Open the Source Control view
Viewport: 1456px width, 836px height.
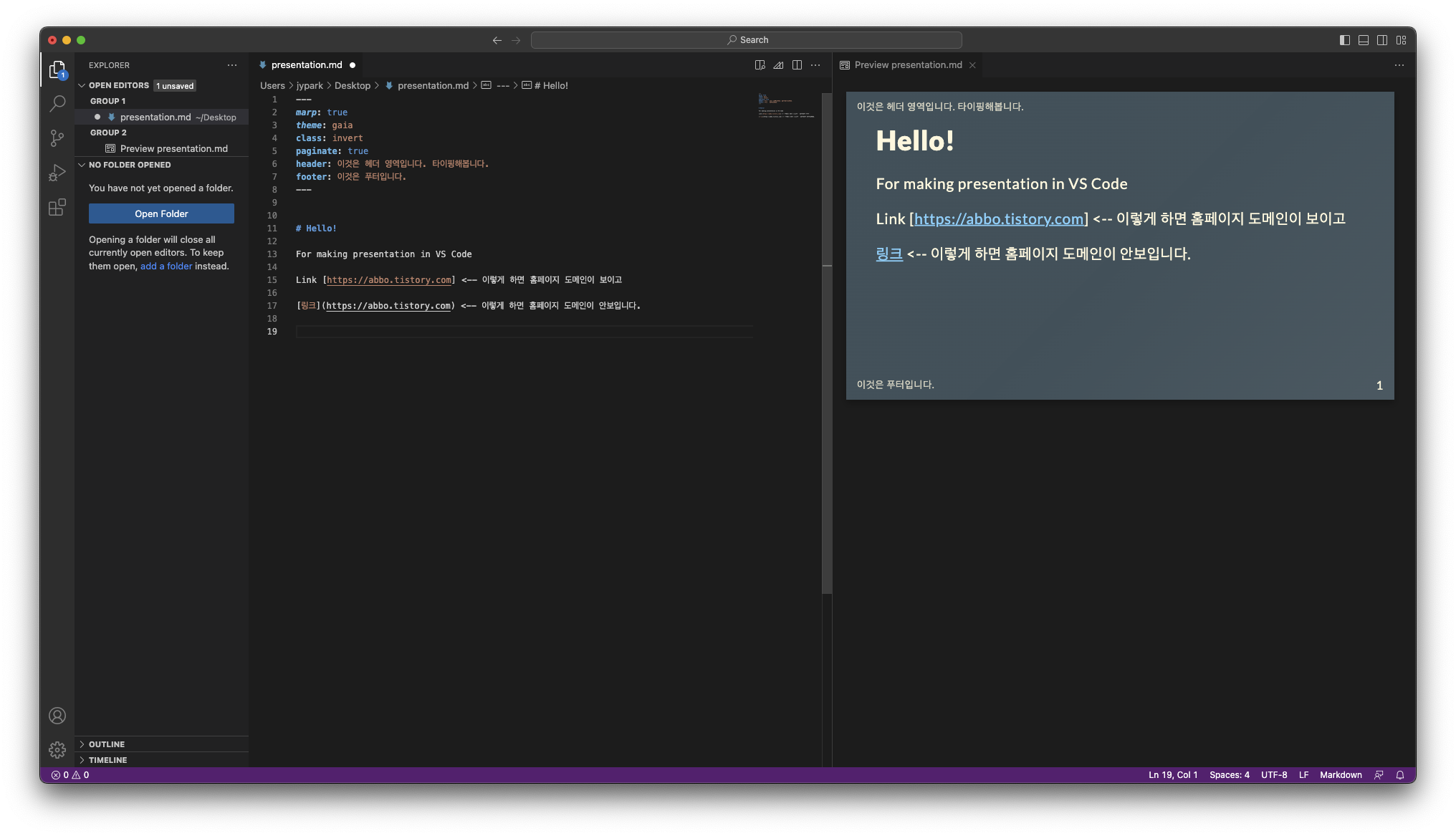click(x=57, y=138)
